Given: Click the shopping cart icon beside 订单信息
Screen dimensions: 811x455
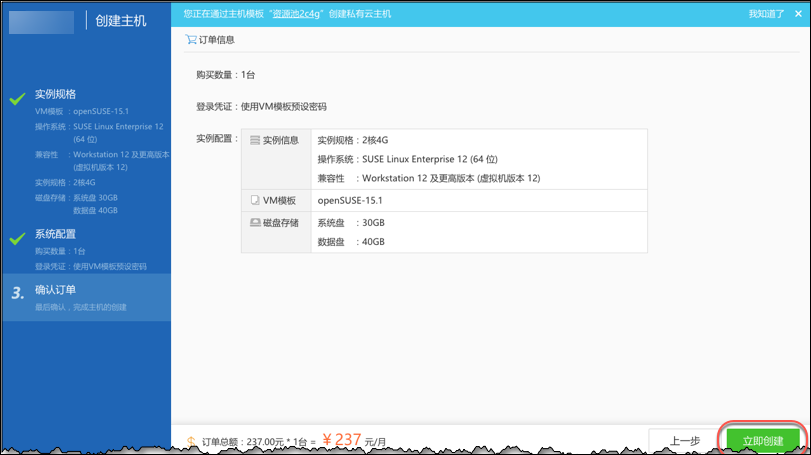Looking at the screenshot, I should pyautogui.click(x=191, y=40).
